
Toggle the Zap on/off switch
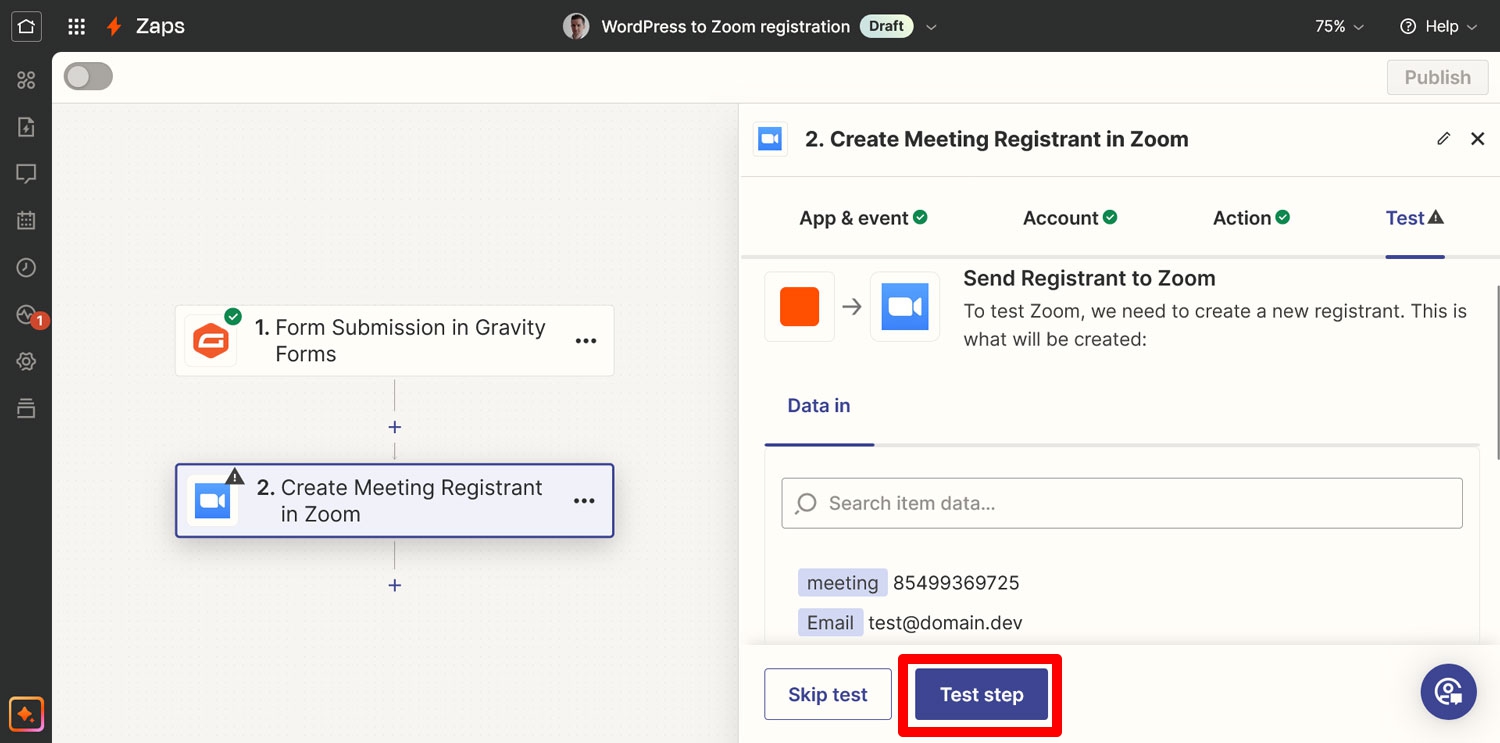(88, 77)
